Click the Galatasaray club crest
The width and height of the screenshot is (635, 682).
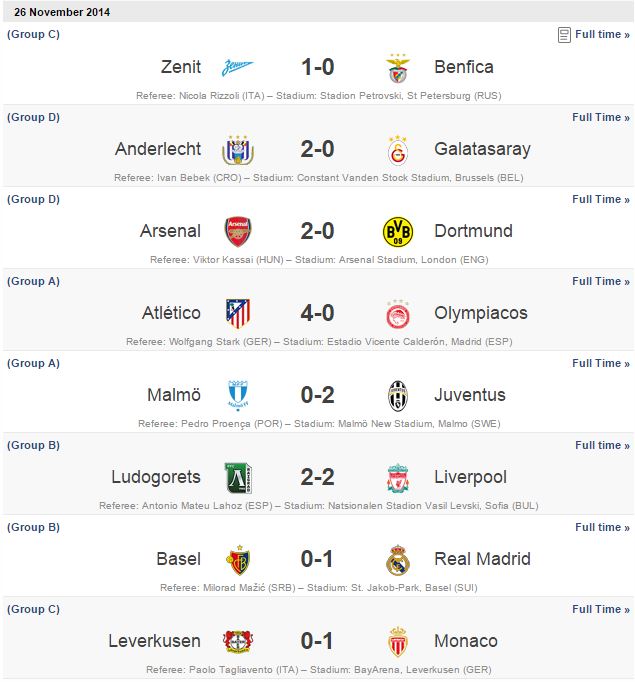[x=398, y=150]
